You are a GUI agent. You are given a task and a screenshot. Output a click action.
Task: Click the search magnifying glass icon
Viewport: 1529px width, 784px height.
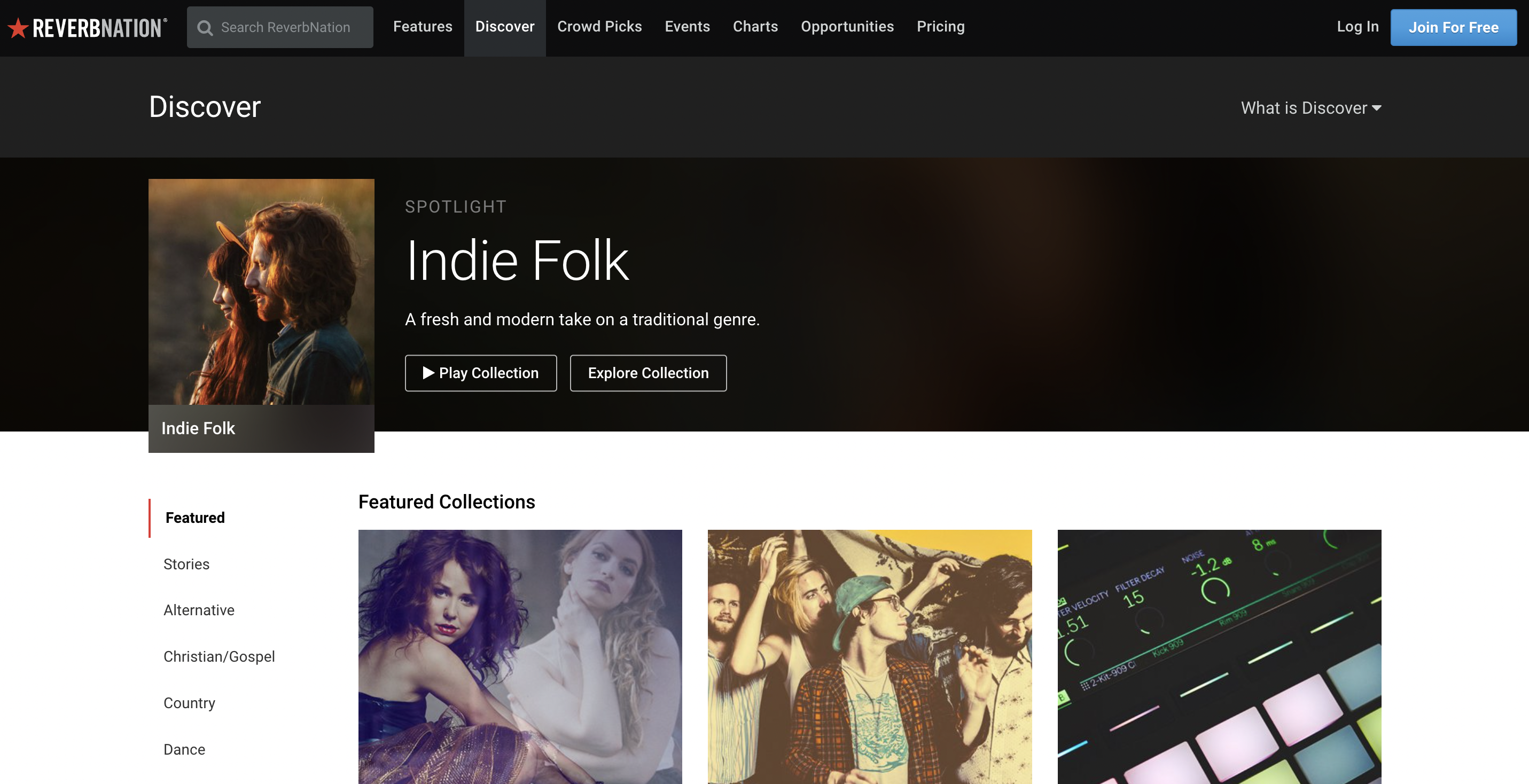pos(206,27)
